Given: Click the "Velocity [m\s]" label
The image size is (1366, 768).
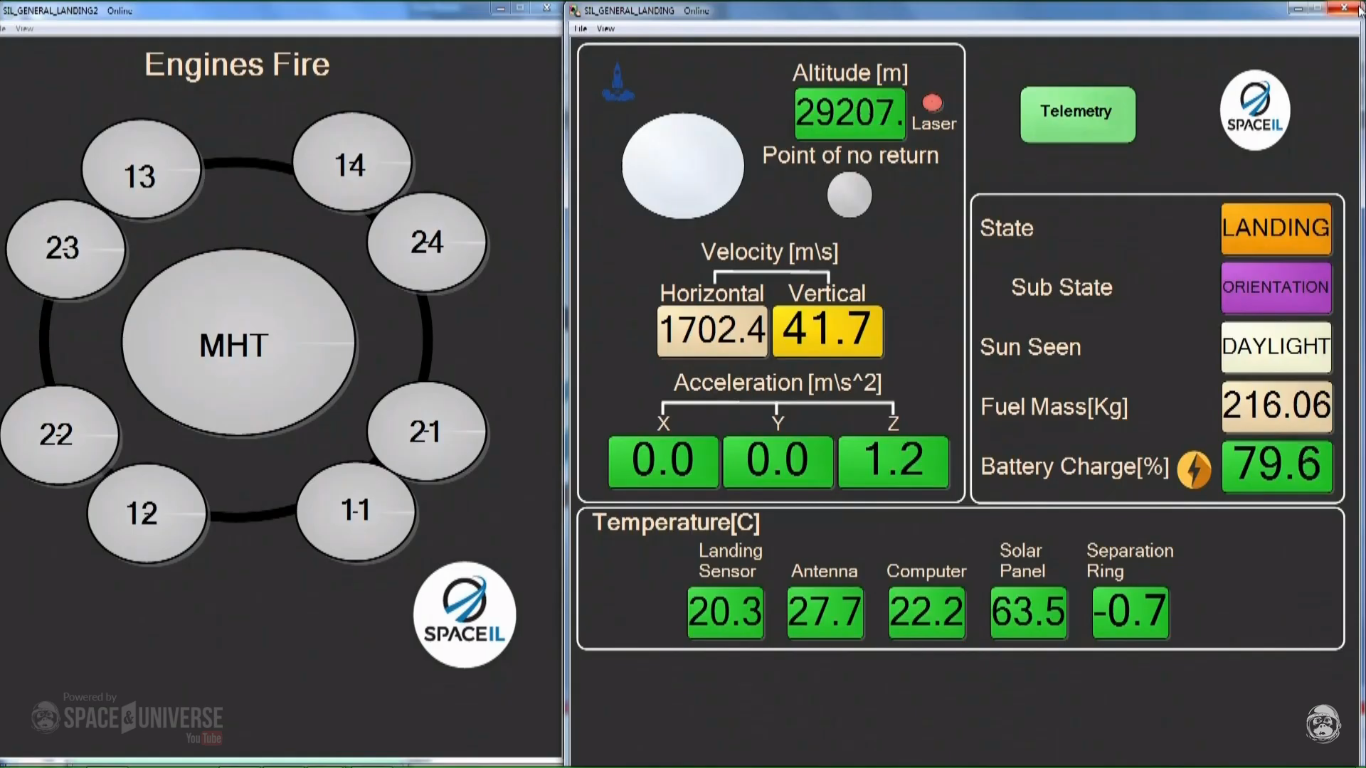Looking at the screenshot, I should 770,252.
